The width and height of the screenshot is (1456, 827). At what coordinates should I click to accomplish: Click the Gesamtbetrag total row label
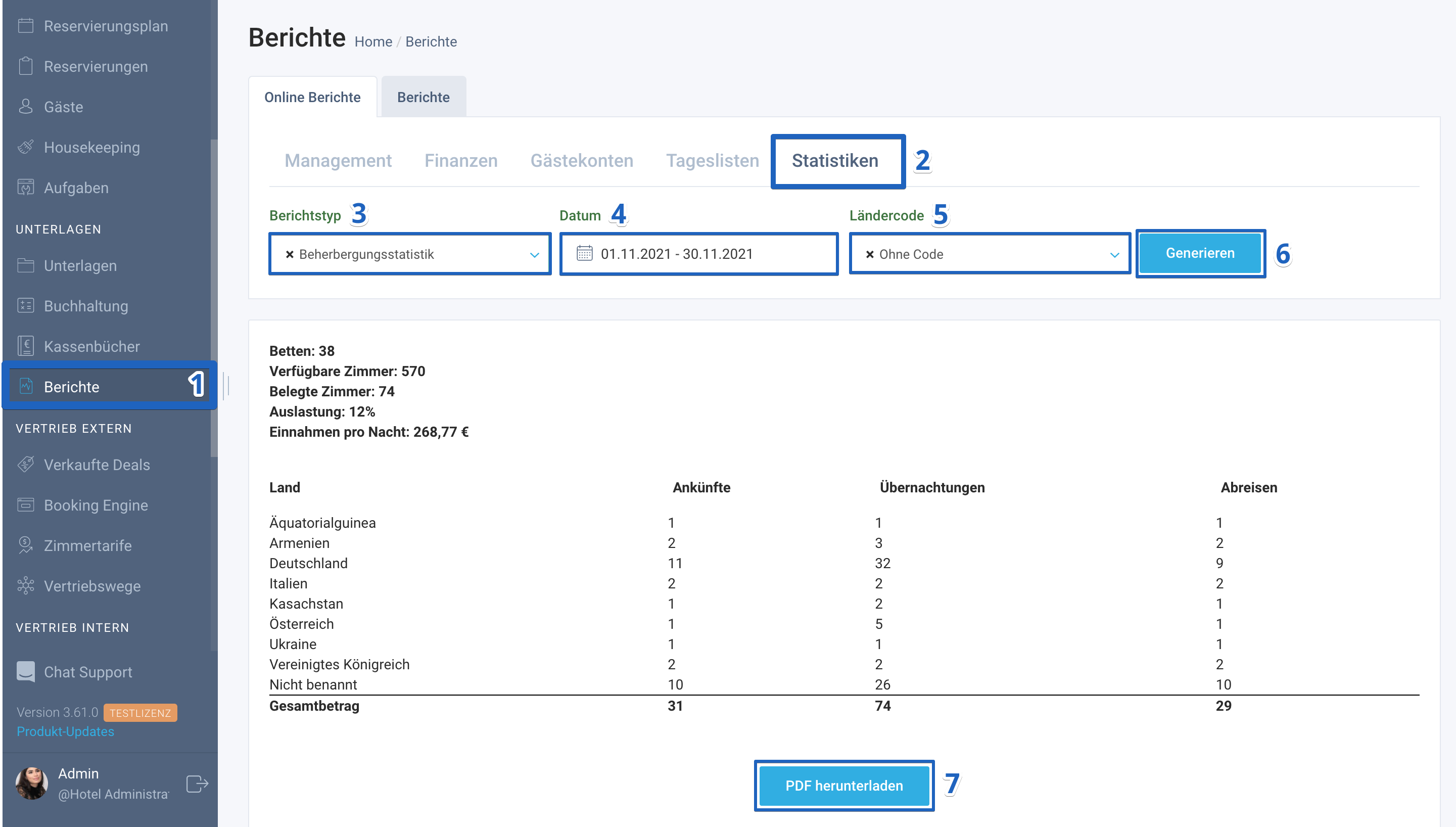314,706
